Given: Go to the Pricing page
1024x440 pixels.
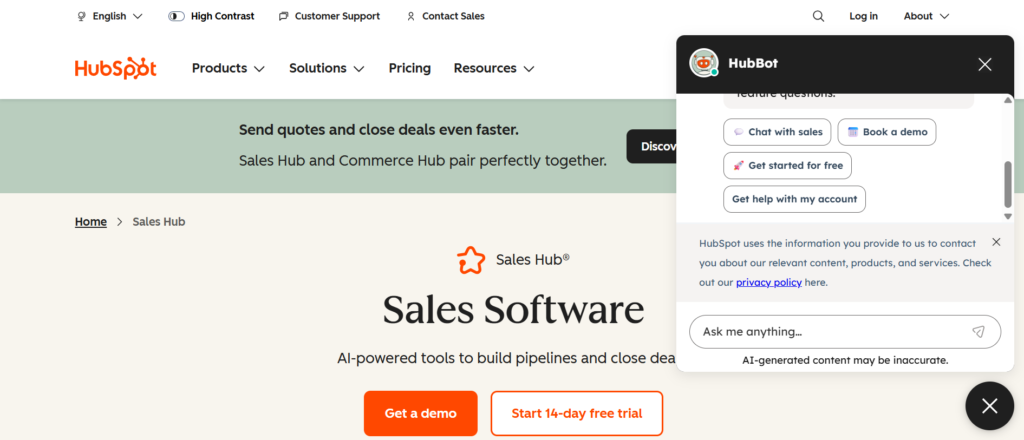Looking at the screenshot, I should tap(410, 68).
